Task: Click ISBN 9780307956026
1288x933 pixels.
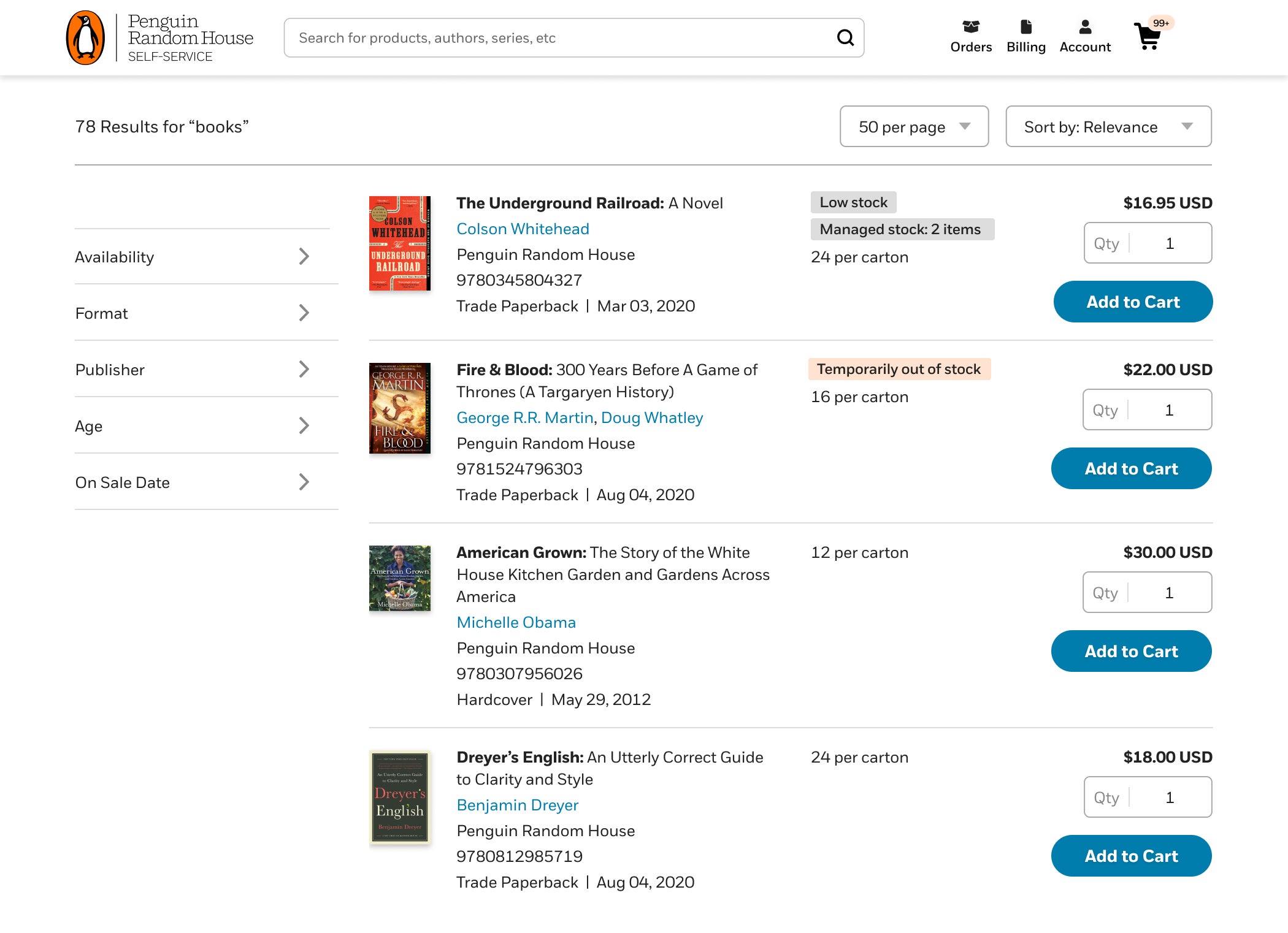Action: [x=519, y=674]
